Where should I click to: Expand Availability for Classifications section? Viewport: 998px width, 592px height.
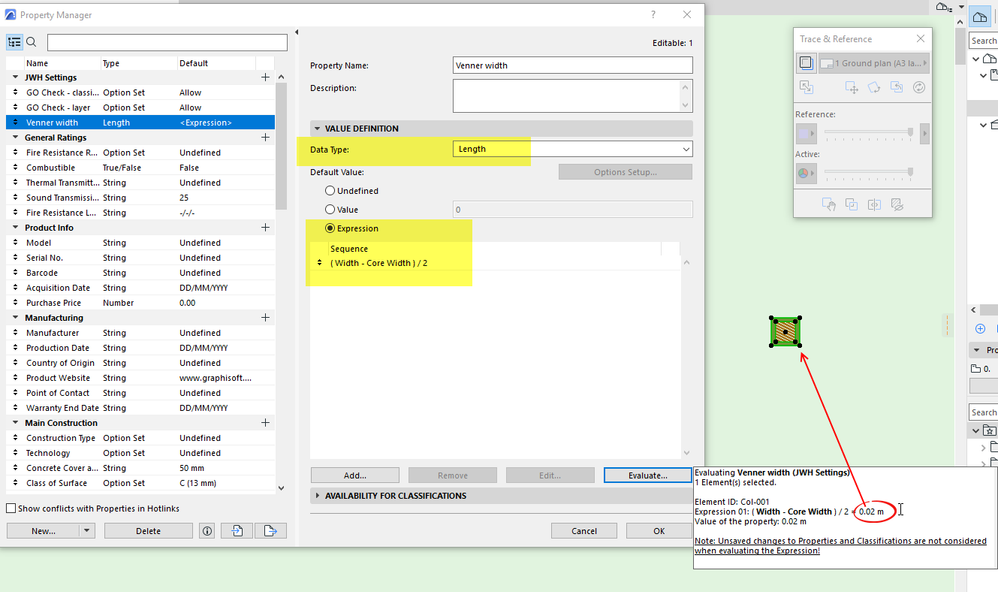(x=317, y=496)
